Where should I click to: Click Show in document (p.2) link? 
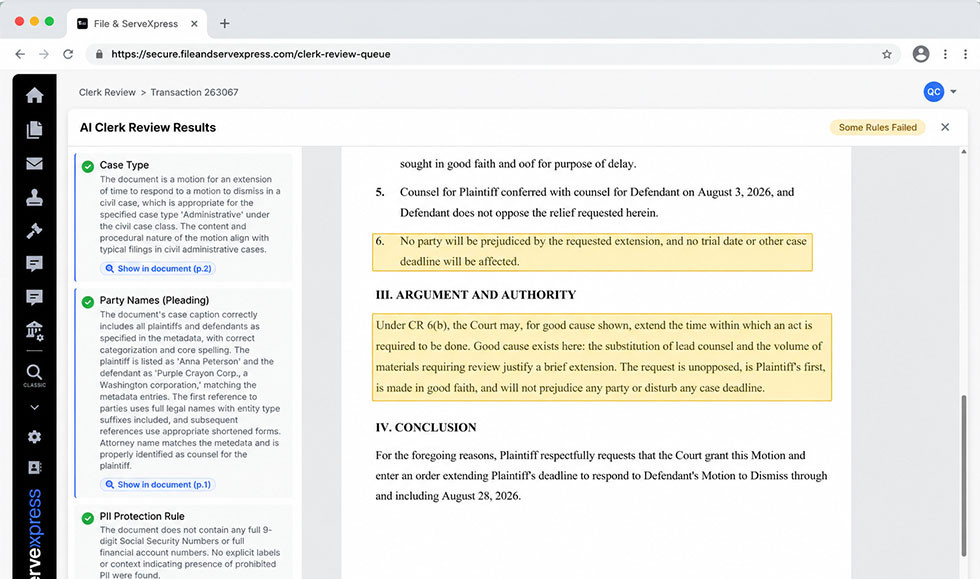158,268
